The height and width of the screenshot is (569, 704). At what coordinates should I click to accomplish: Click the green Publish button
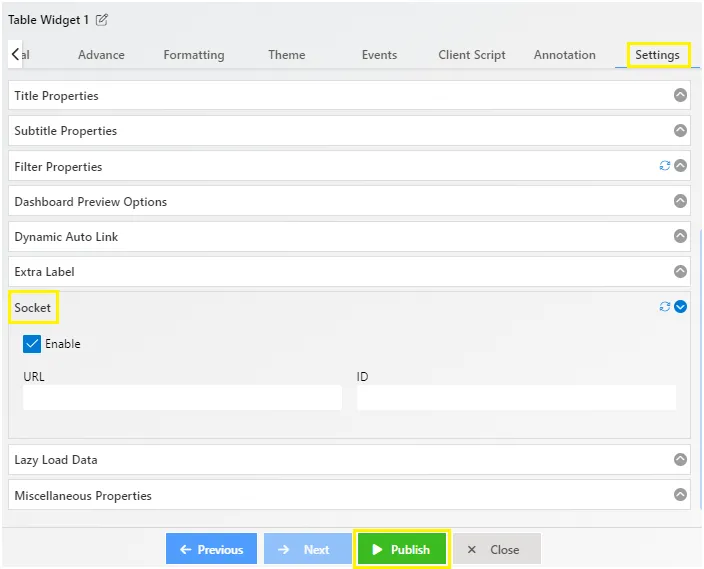[402, 549]
